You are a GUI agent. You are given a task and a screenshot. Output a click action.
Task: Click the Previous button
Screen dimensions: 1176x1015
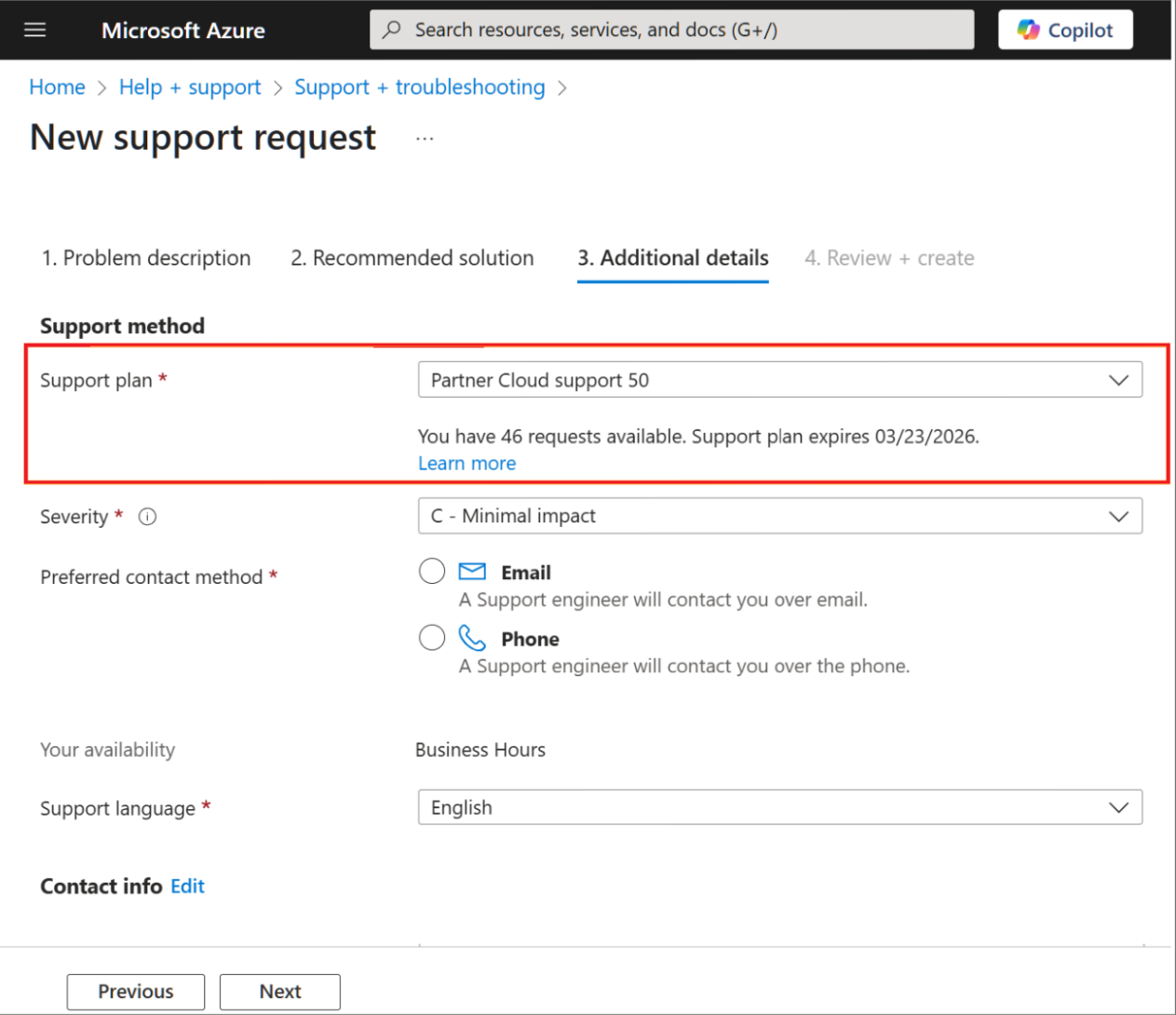click(136, 992)
